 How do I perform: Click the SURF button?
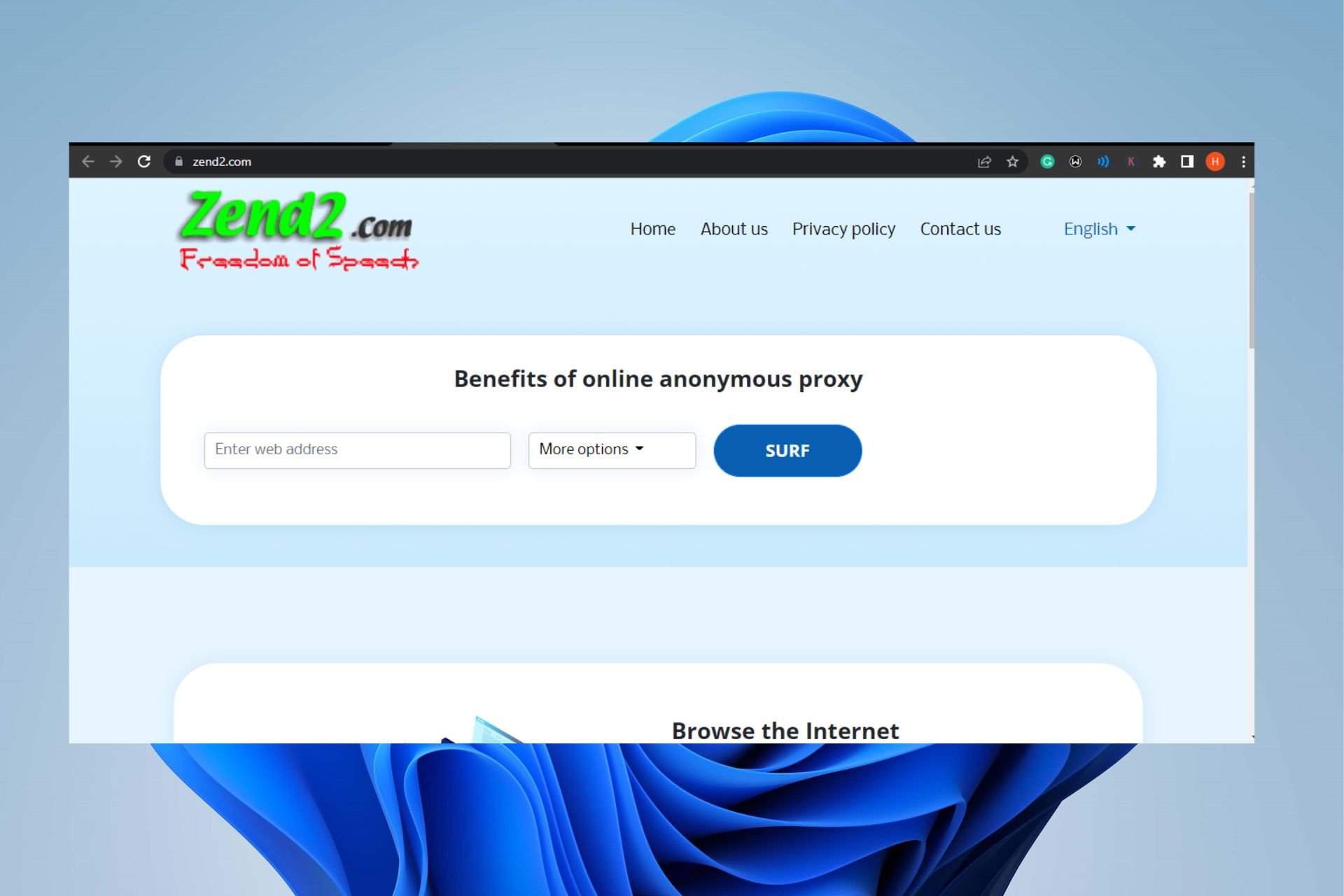point(787,450)
